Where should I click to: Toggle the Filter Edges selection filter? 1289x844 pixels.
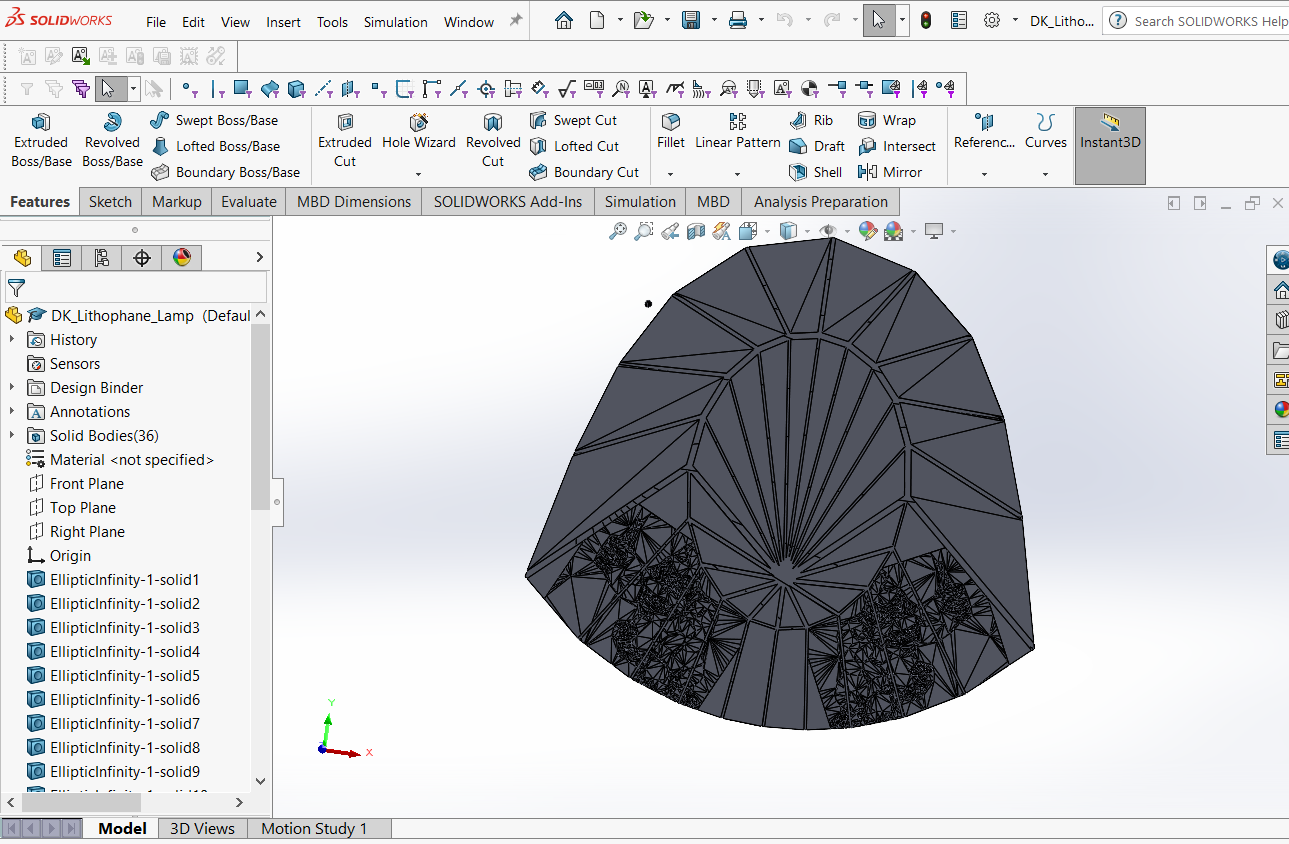(215, 89)
